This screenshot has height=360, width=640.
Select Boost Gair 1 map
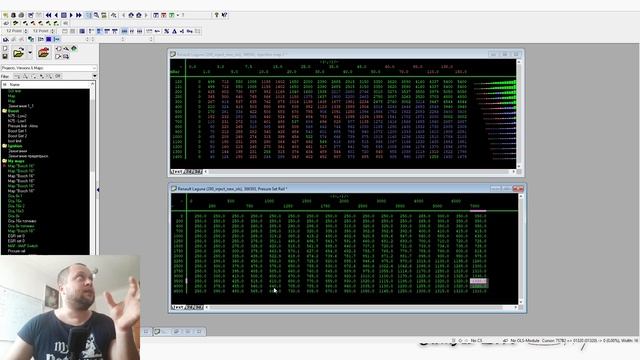(17, 131)
